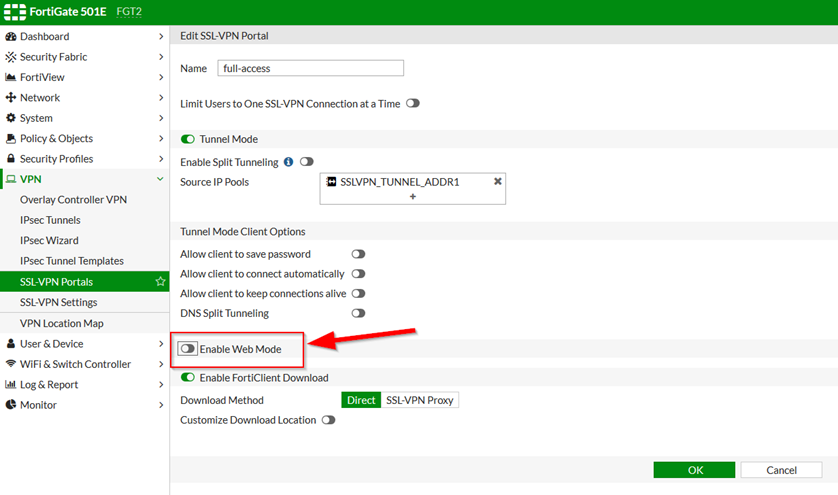
Task: Select SSL-VPN Proxy download method
Action: tap(420, 400)
